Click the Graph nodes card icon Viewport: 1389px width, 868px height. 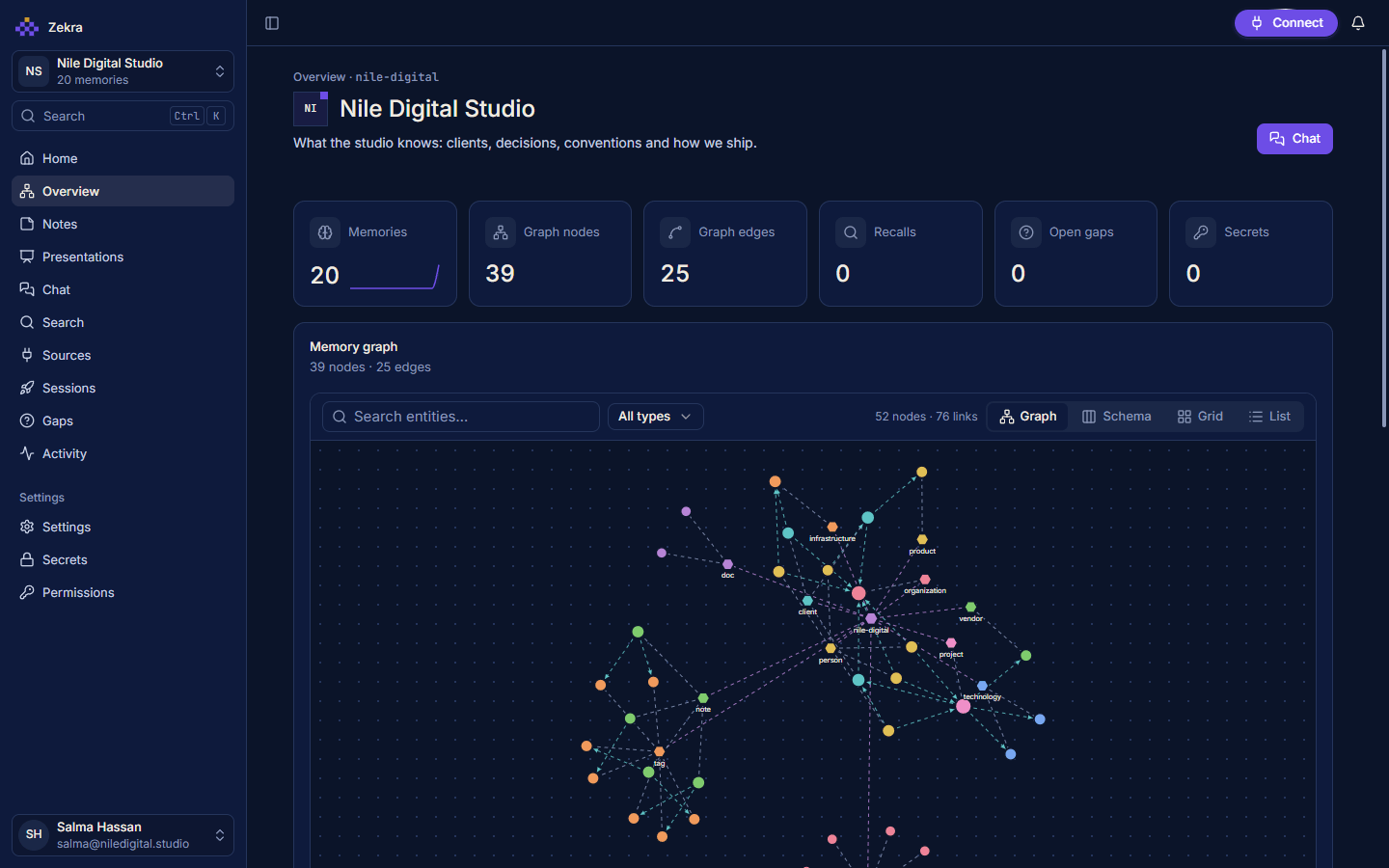(x=501, y=232)
